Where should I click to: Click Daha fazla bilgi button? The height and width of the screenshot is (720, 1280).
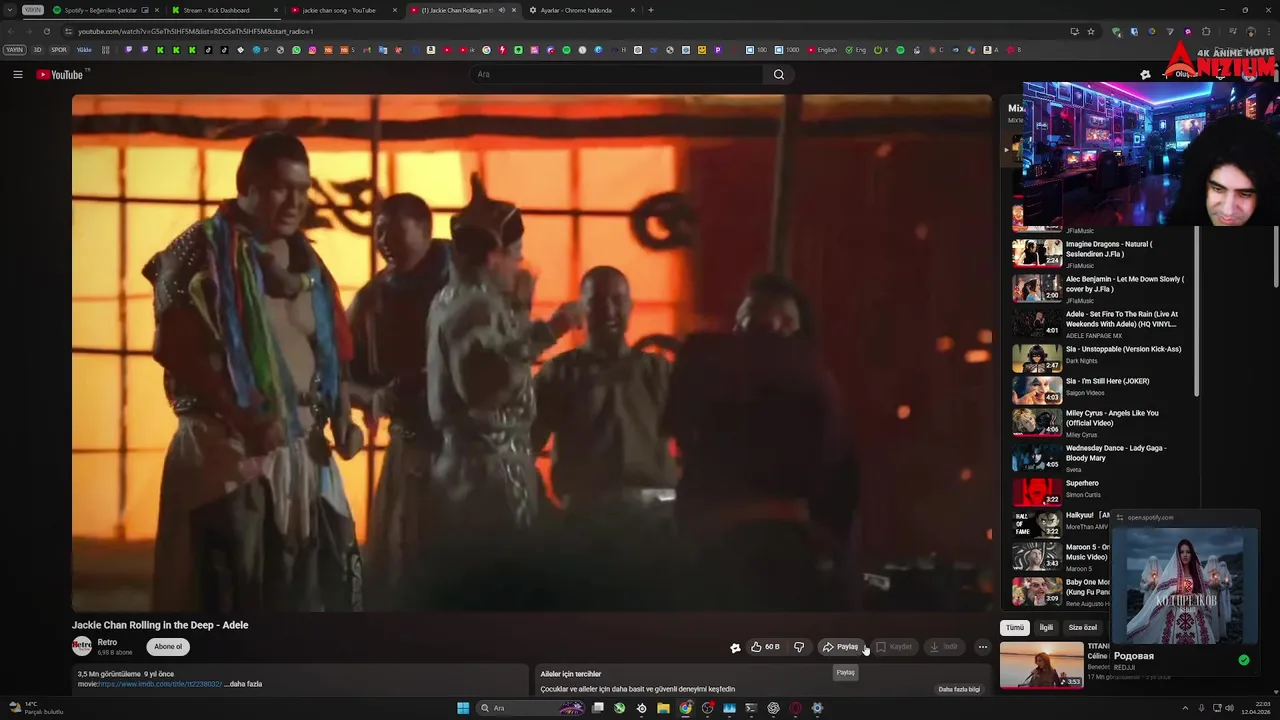coord(959,689)
